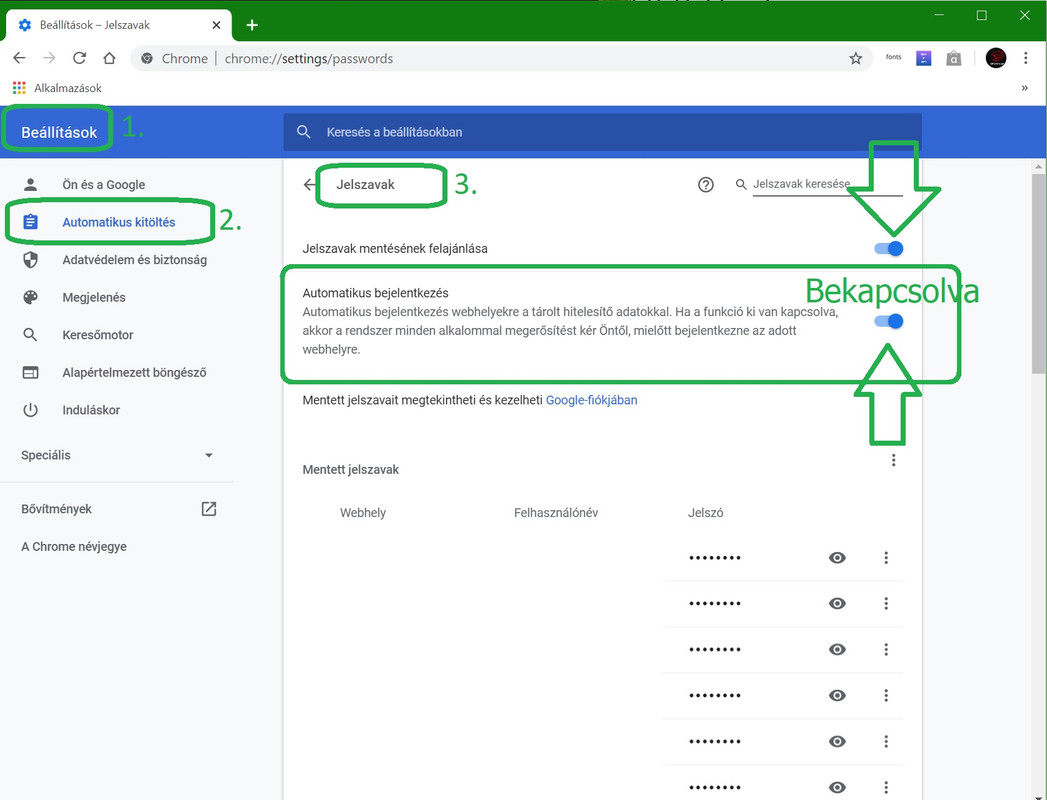Reload the settings page
The image size is (1047, 800).
coord(79,58)
